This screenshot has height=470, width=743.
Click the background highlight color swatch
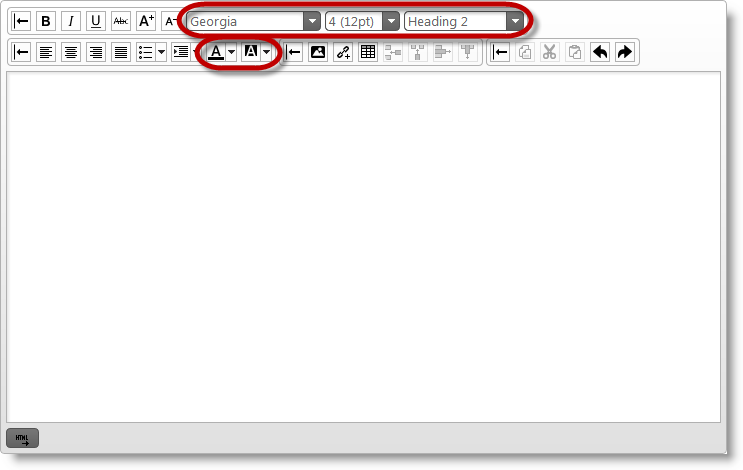pyautogui.click(x=250, y=52)
